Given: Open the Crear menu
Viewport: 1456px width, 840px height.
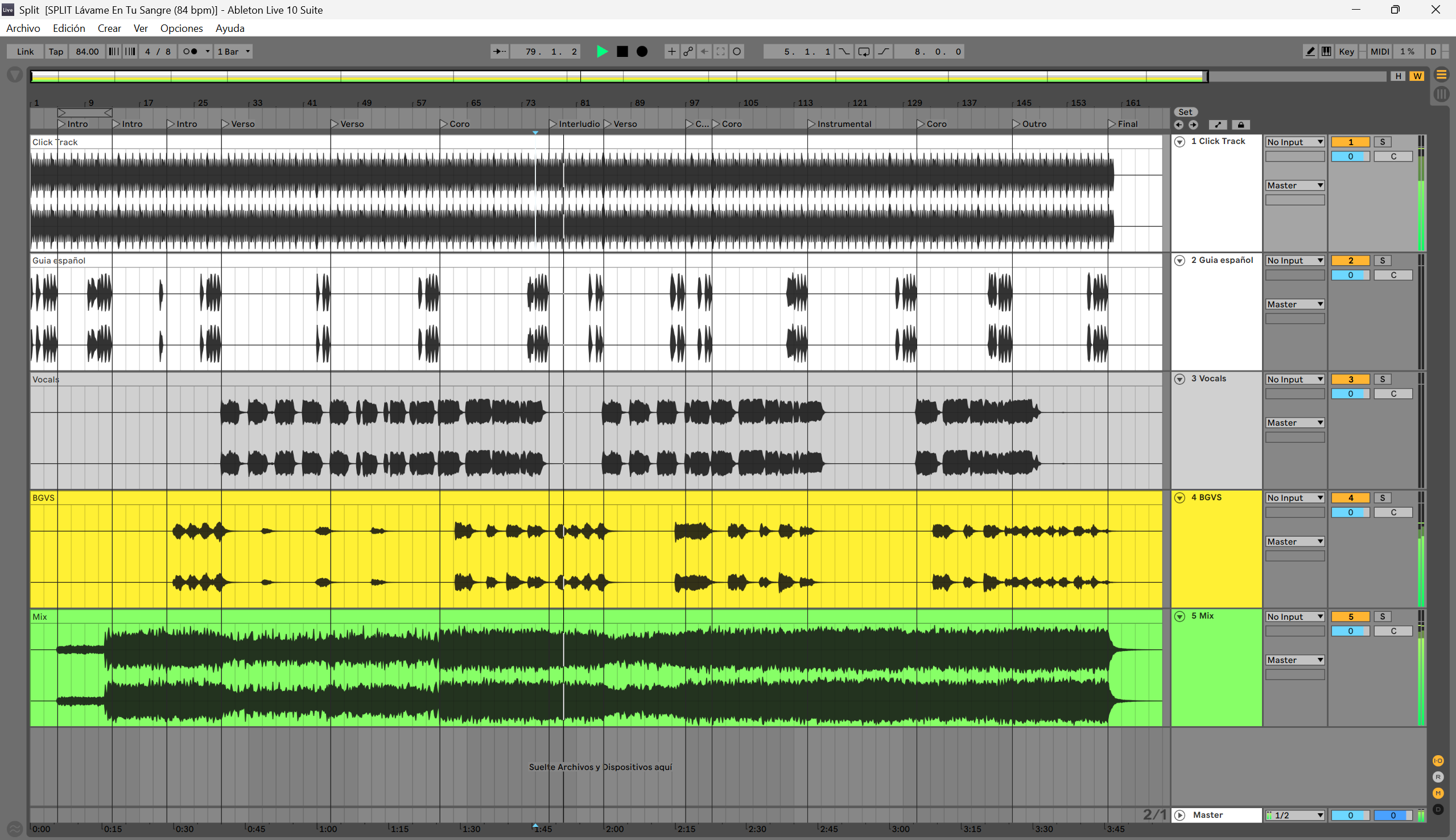Looking at the screenshot, I should [x=109, y=28].
